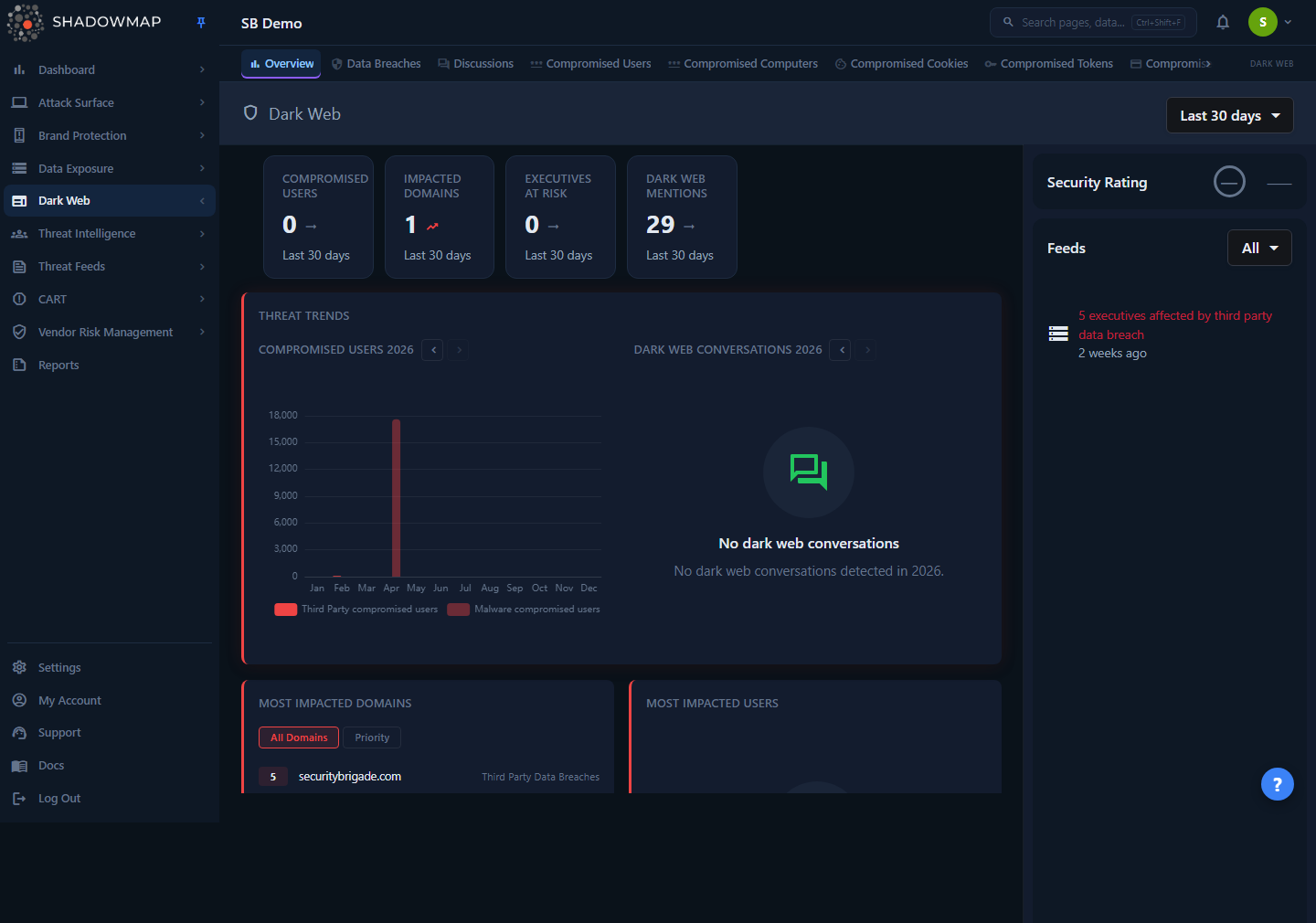Go to previous year in Compromised Users chart

pyautogui.click(x=433, y=350)
